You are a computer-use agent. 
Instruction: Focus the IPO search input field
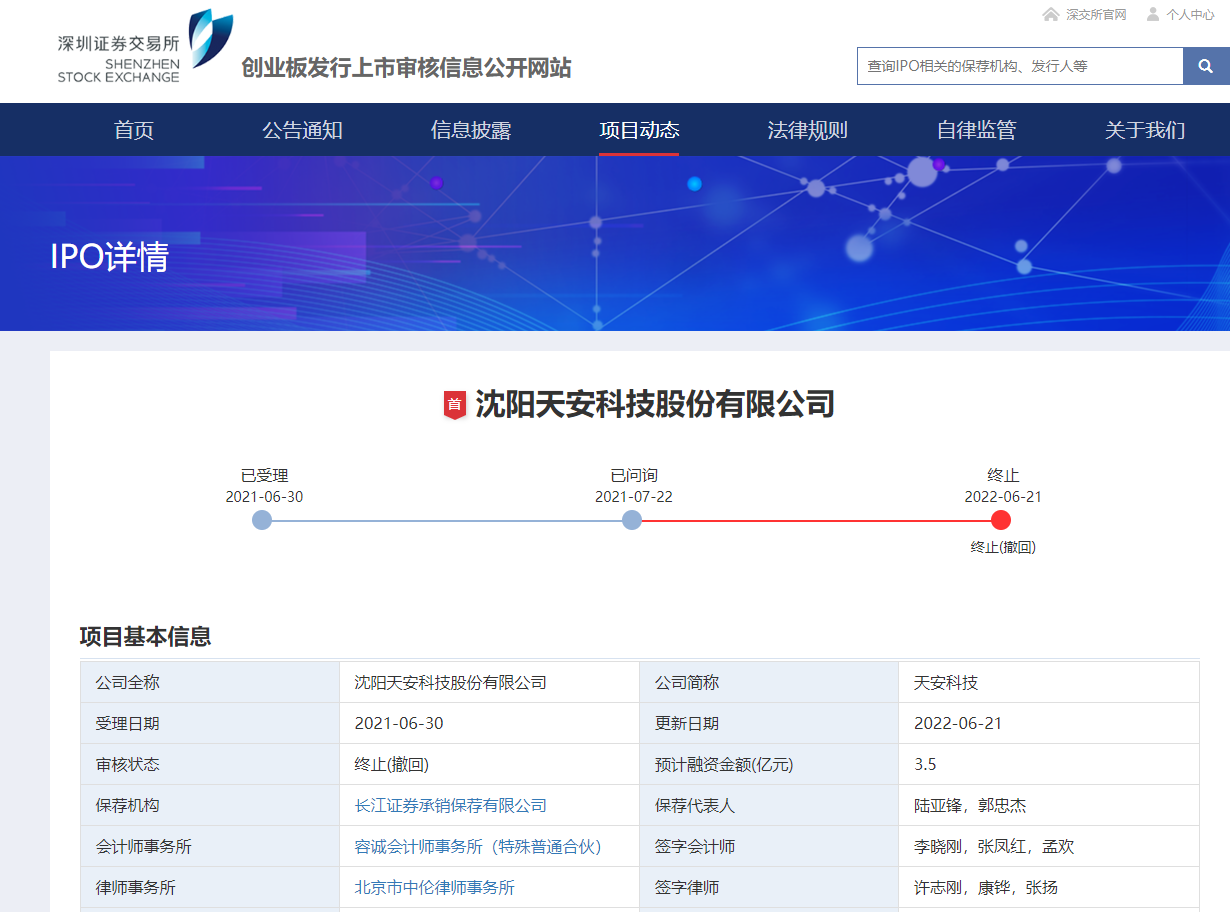click(x=1020, y=66)
